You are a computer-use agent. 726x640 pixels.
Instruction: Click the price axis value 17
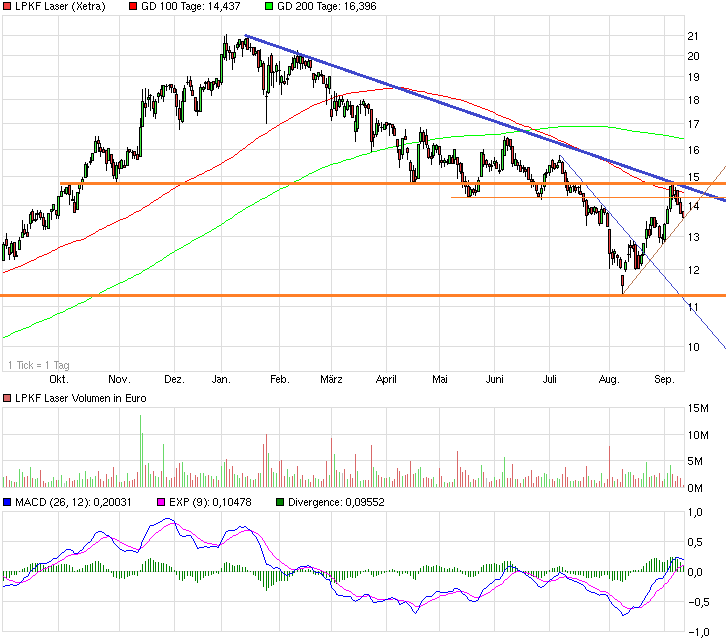[693, 124]
